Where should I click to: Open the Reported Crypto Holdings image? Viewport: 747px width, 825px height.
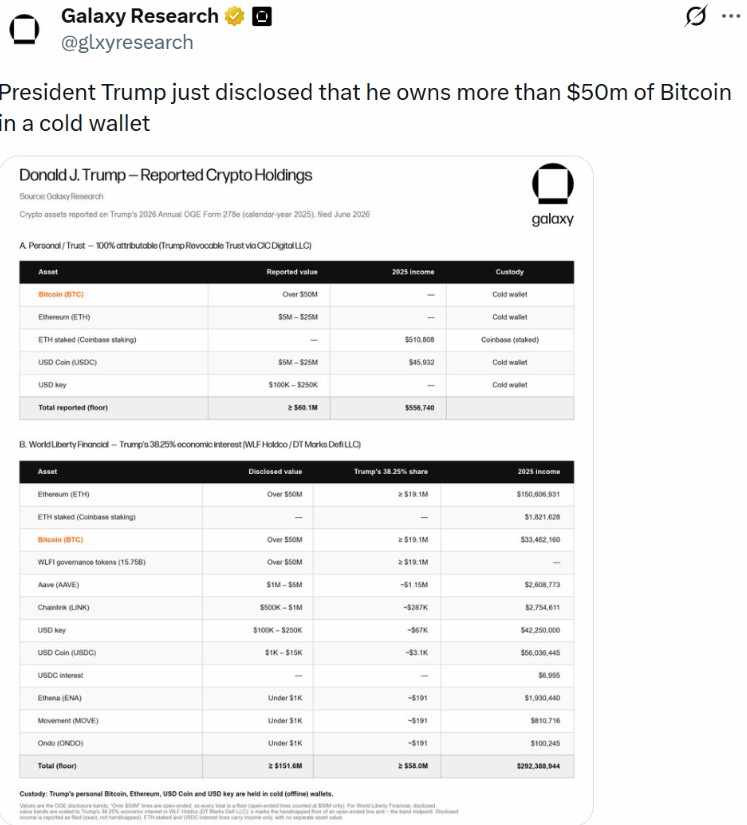coord(297,490)
